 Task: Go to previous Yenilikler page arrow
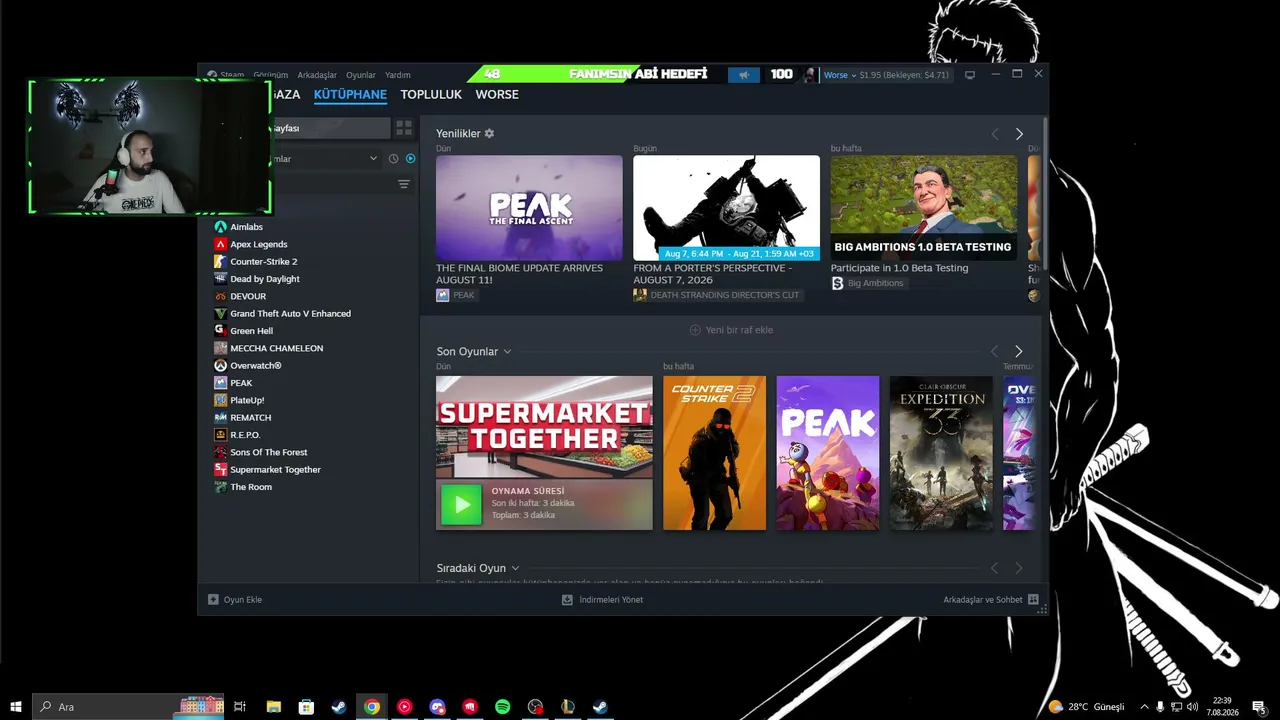click(x=995, y=134)
